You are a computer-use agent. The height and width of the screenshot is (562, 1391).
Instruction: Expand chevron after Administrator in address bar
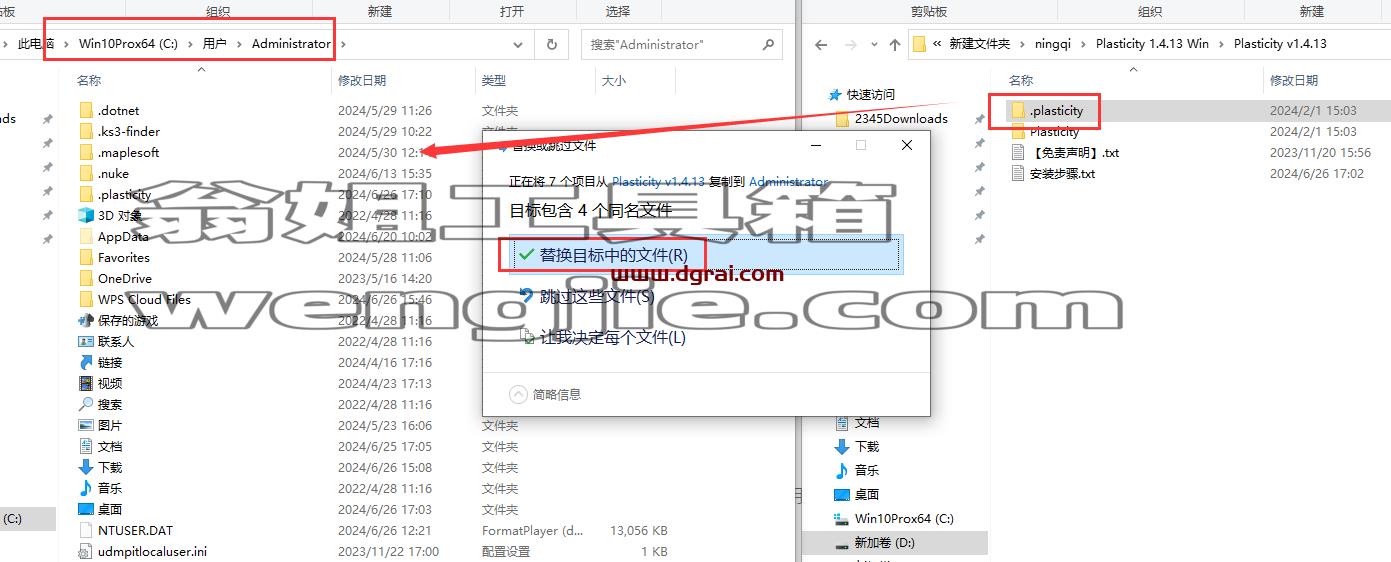(343, 44)
